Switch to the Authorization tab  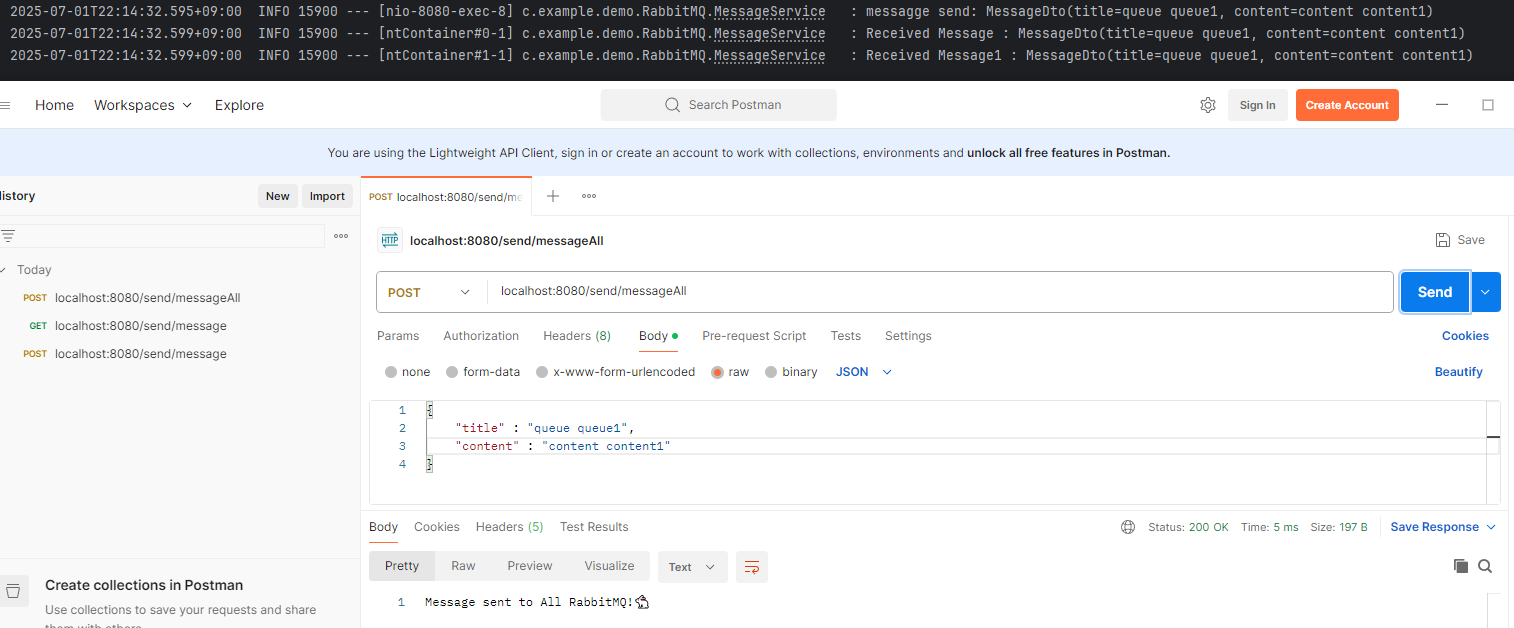point(481,336)
